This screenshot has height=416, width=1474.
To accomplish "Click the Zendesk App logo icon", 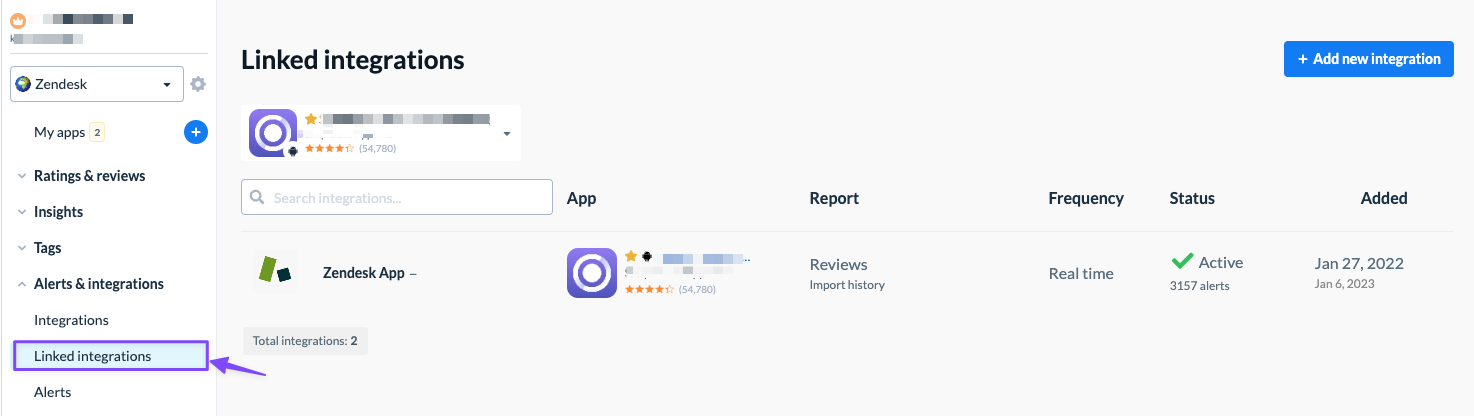I will click(274, 272).
